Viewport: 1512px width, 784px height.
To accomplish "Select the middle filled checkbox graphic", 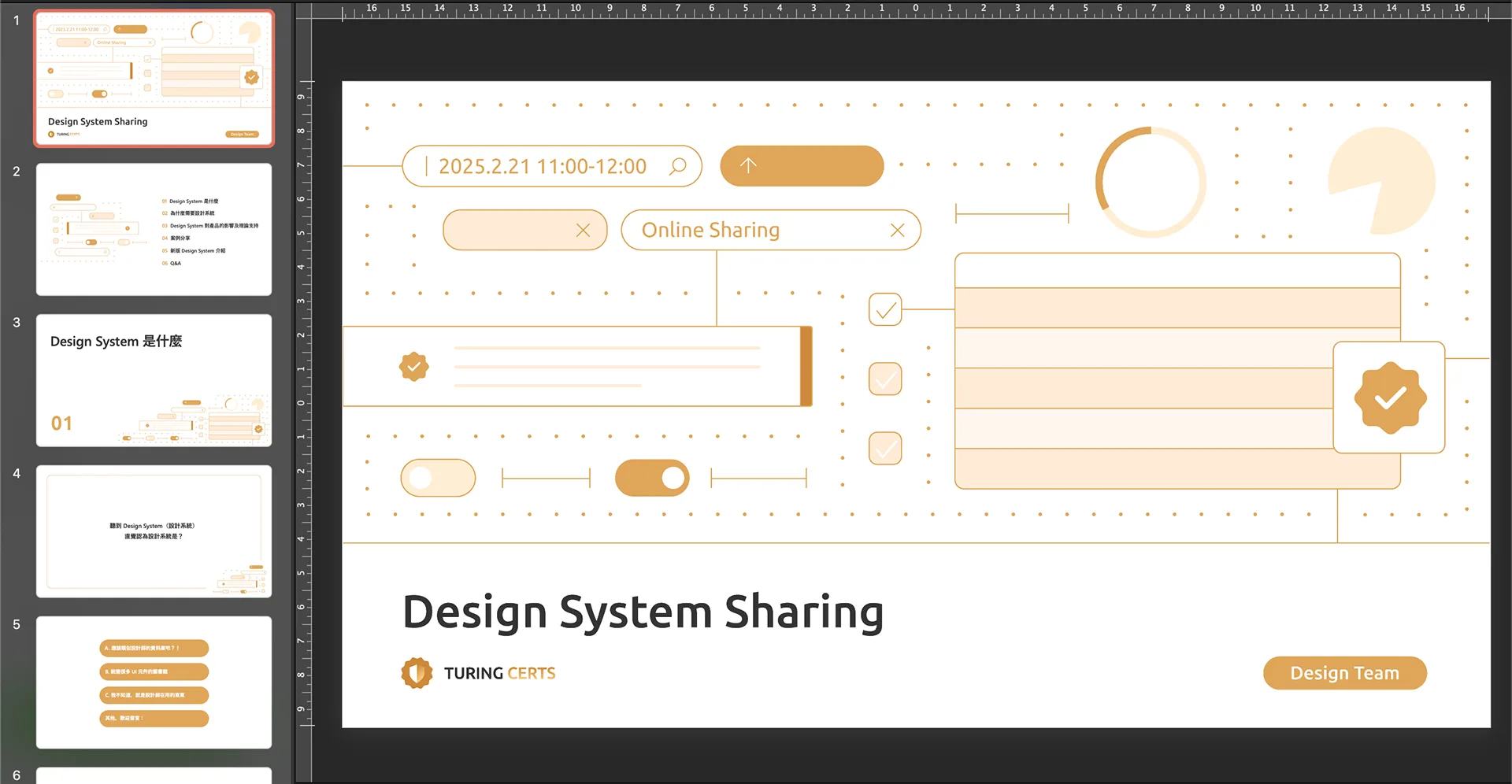I will [885, 379].
